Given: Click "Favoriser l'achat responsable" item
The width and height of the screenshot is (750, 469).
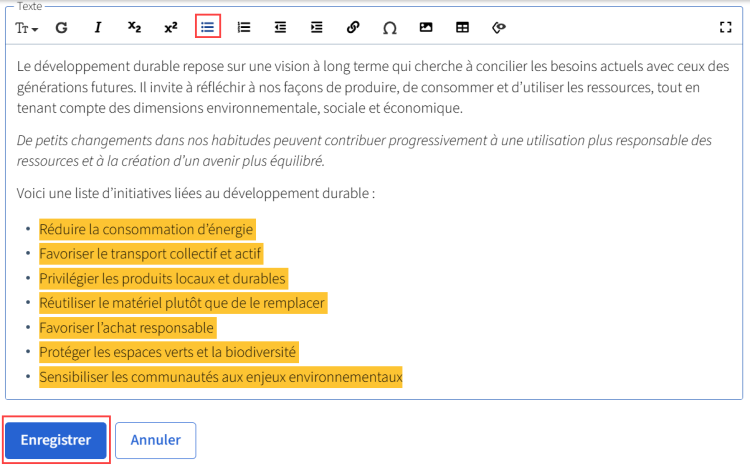Looking at the screenshot, I should (x=127, y=328).
